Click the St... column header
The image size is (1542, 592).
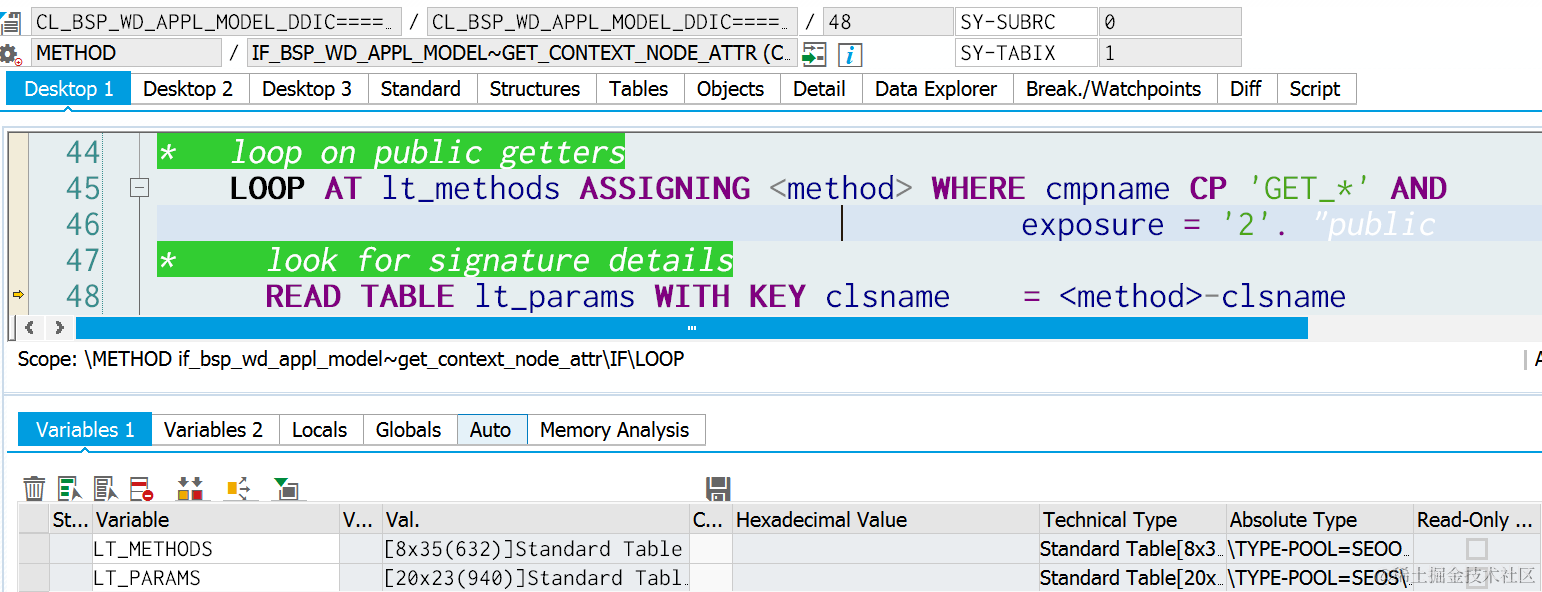click(71, 520)
